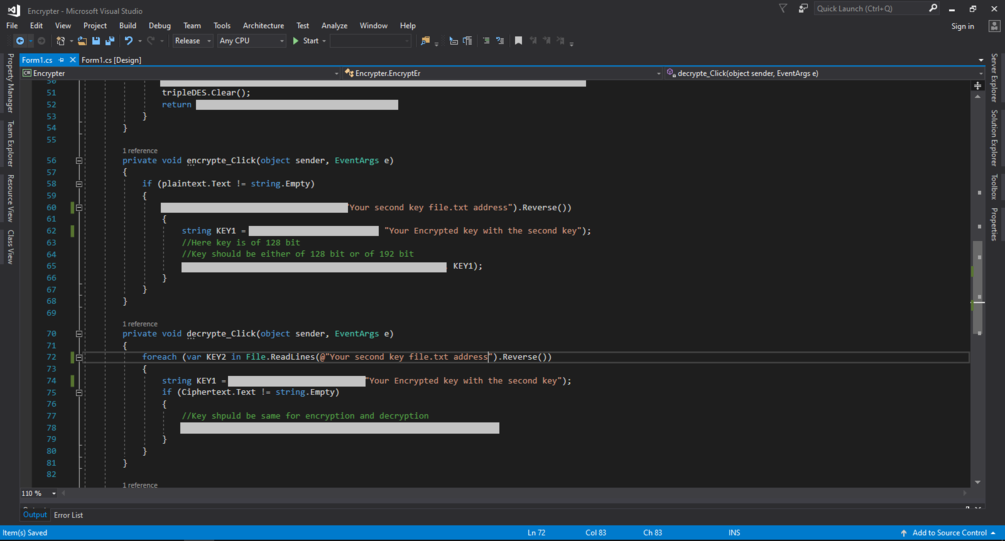Open the tab list dropdown arrow above the editor

[x=981, y=60]
